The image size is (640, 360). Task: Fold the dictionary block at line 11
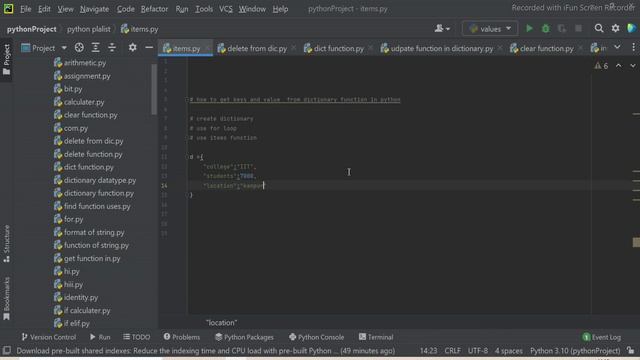187,157
